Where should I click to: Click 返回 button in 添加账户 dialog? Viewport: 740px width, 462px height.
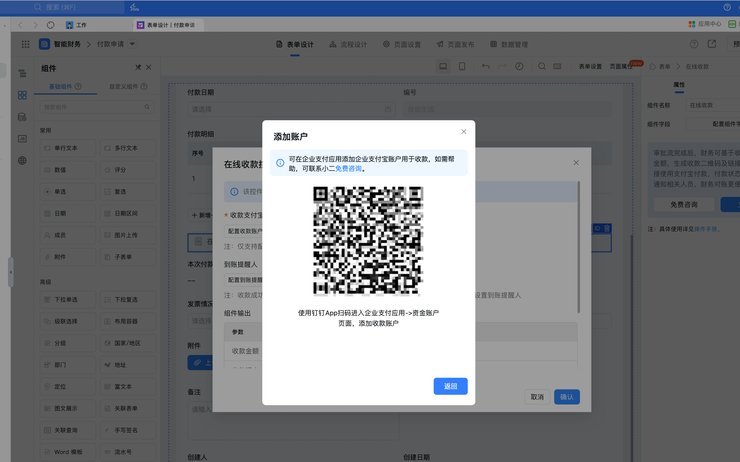tap(450, 386)
